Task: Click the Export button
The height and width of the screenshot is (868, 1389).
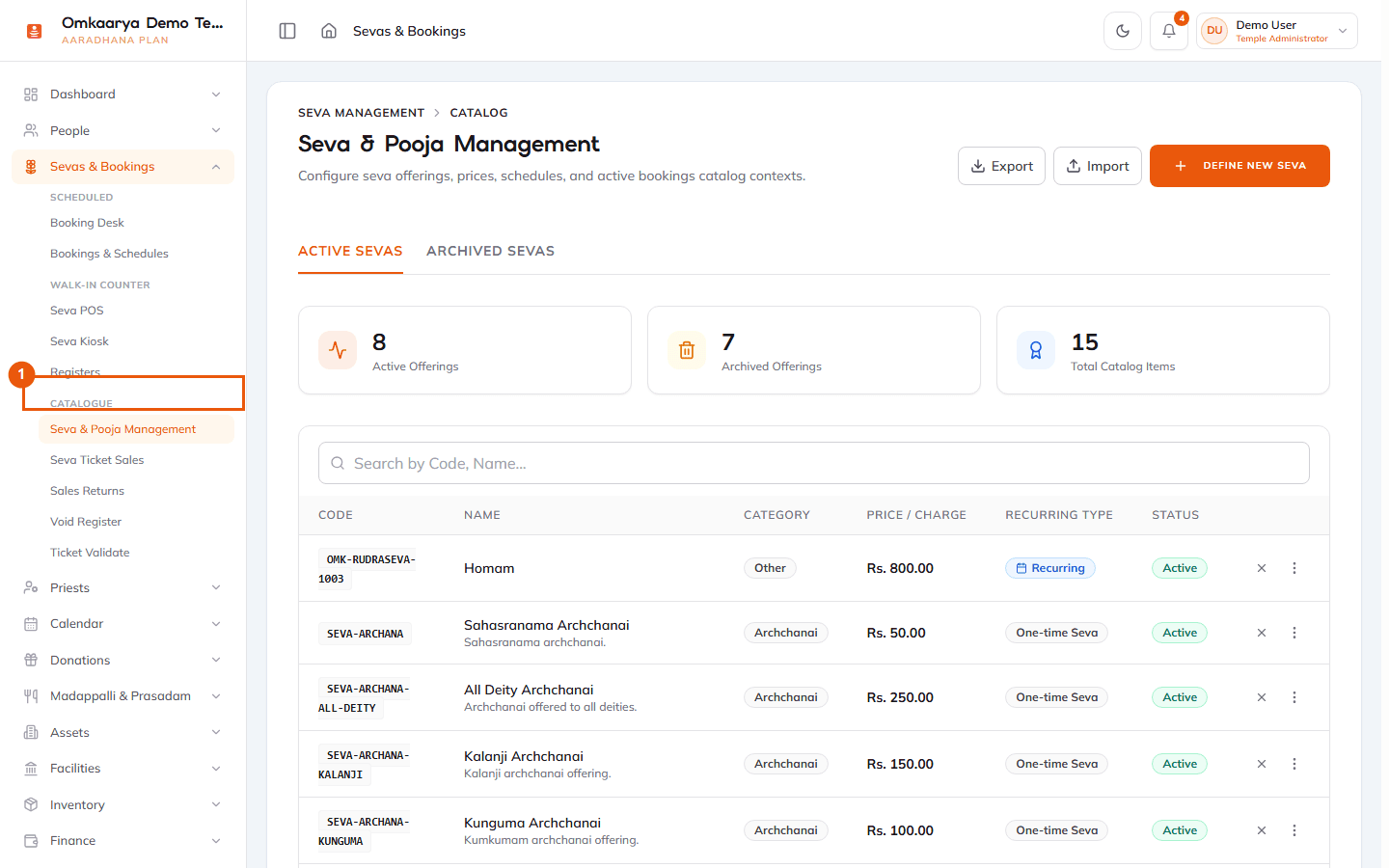Action: [x=1001, y=166]
